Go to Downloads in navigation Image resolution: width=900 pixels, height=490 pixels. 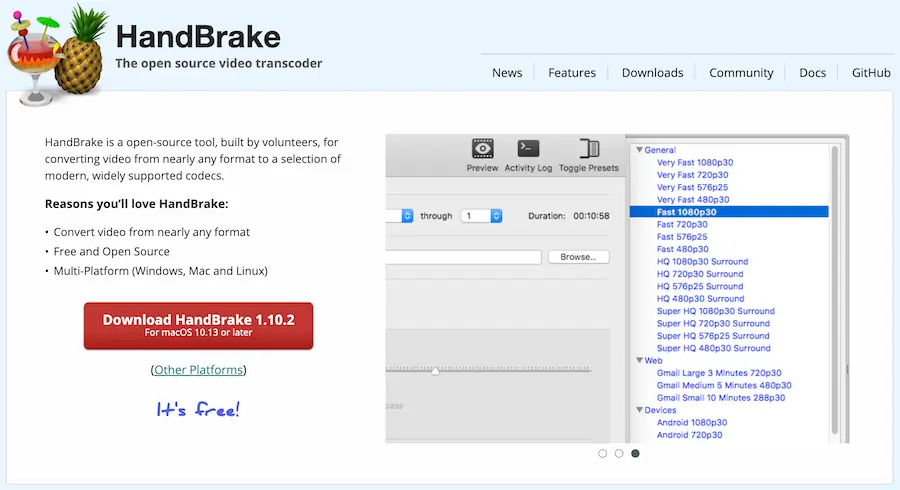653,73
